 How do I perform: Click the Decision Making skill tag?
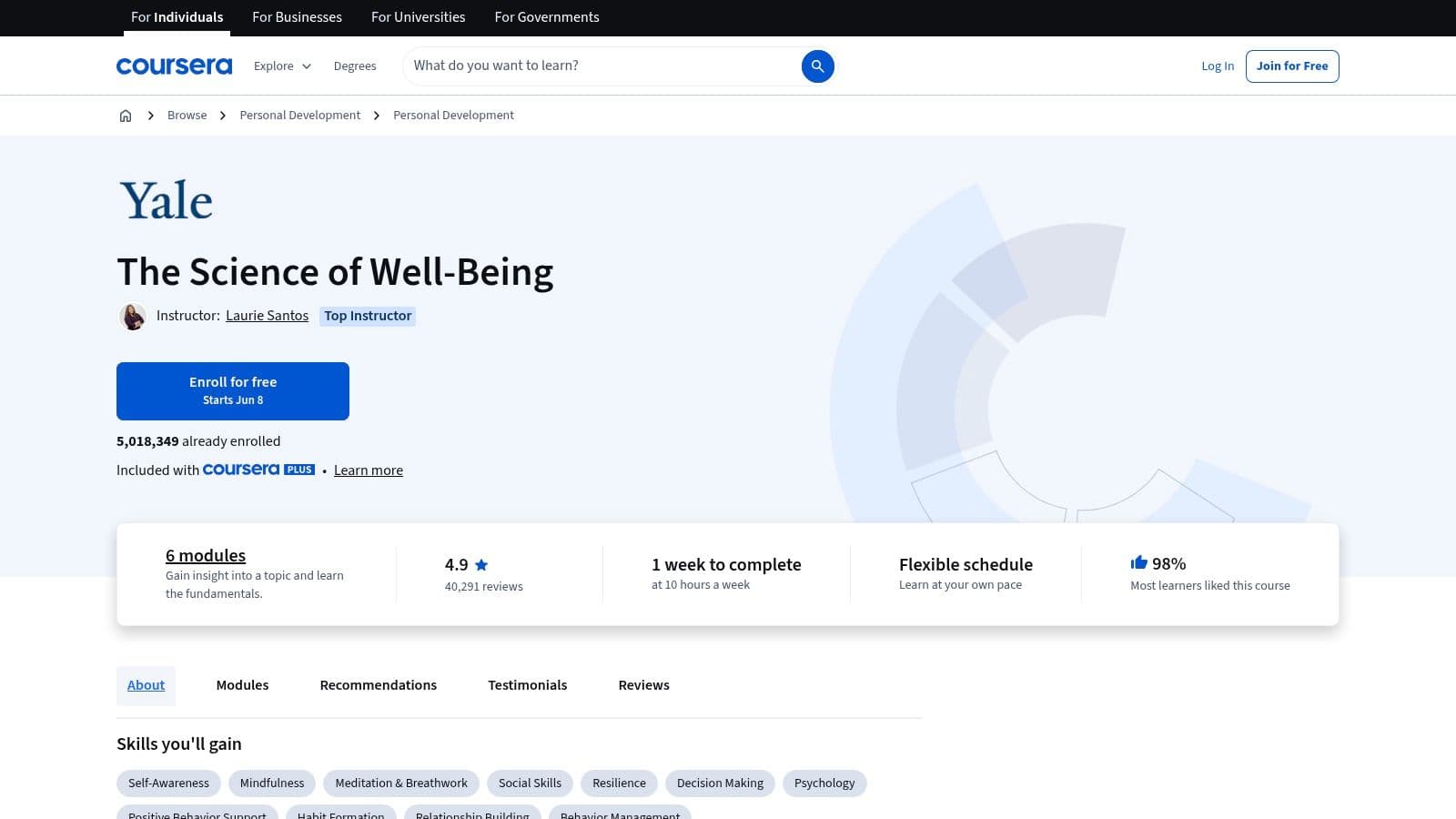720,784
